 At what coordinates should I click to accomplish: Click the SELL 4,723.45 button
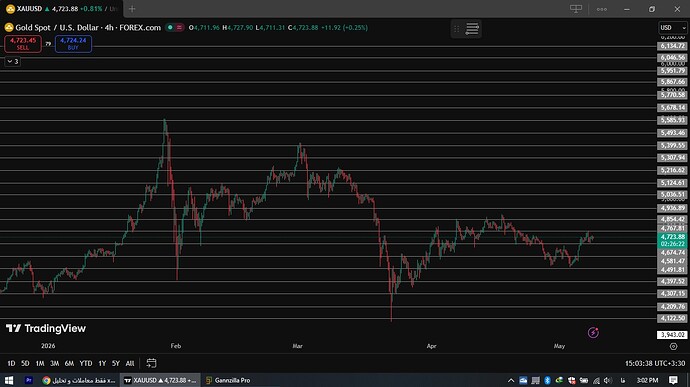tap(23, 44)
